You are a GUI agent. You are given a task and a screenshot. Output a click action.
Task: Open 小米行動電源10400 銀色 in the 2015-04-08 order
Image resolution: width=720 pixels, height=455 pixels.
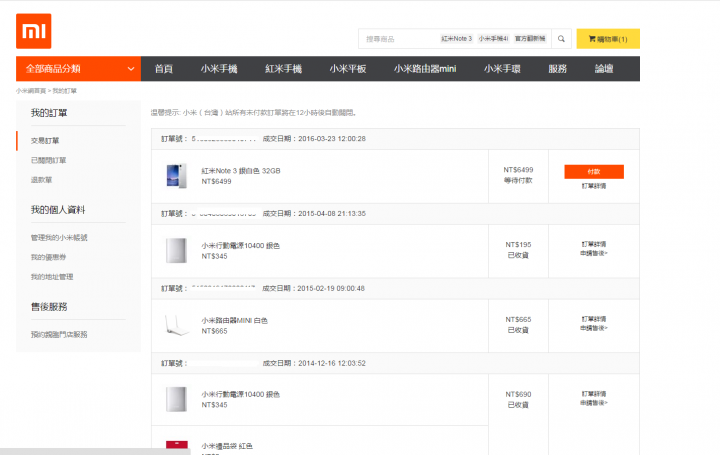(x=240, y=246)
